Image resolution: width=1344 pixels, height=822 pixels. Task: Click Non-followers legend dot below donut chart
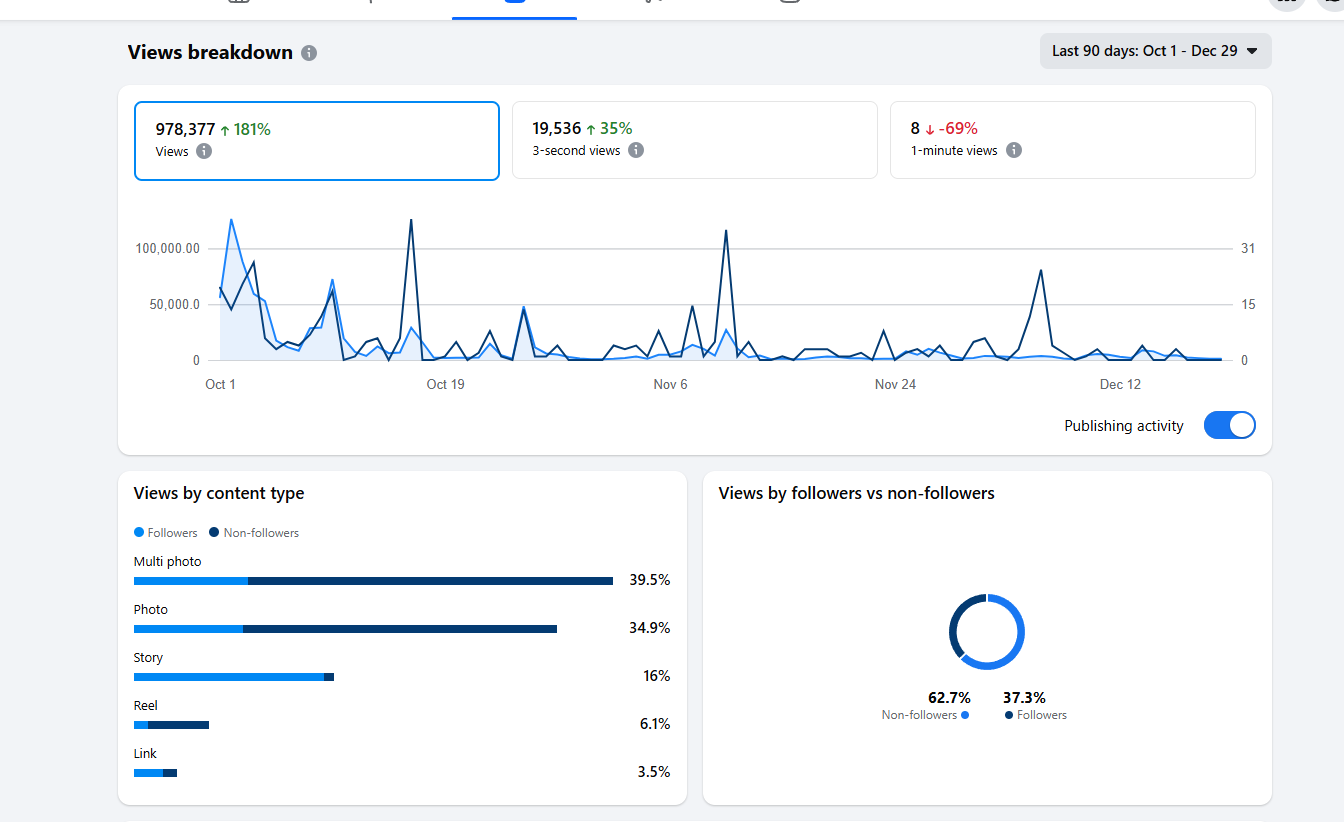coord(965,715)
